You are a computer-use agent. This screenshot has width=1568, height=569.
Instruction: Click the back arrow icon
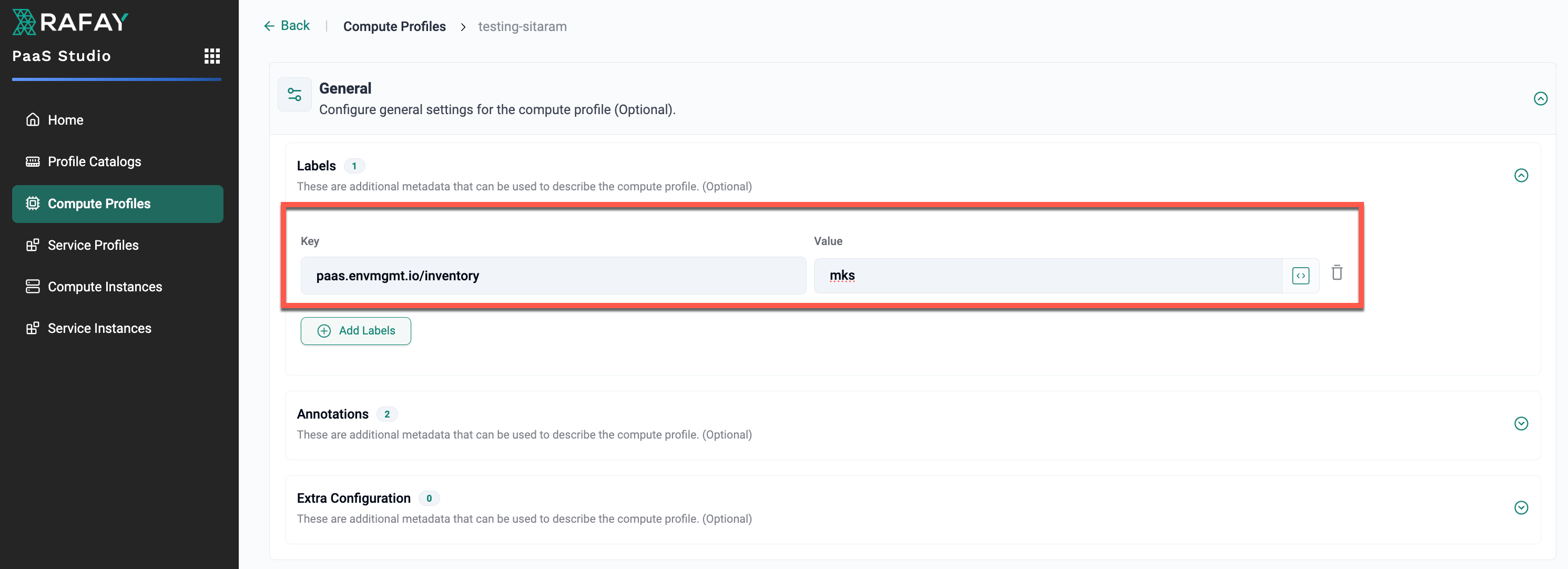tap(269, 26)
